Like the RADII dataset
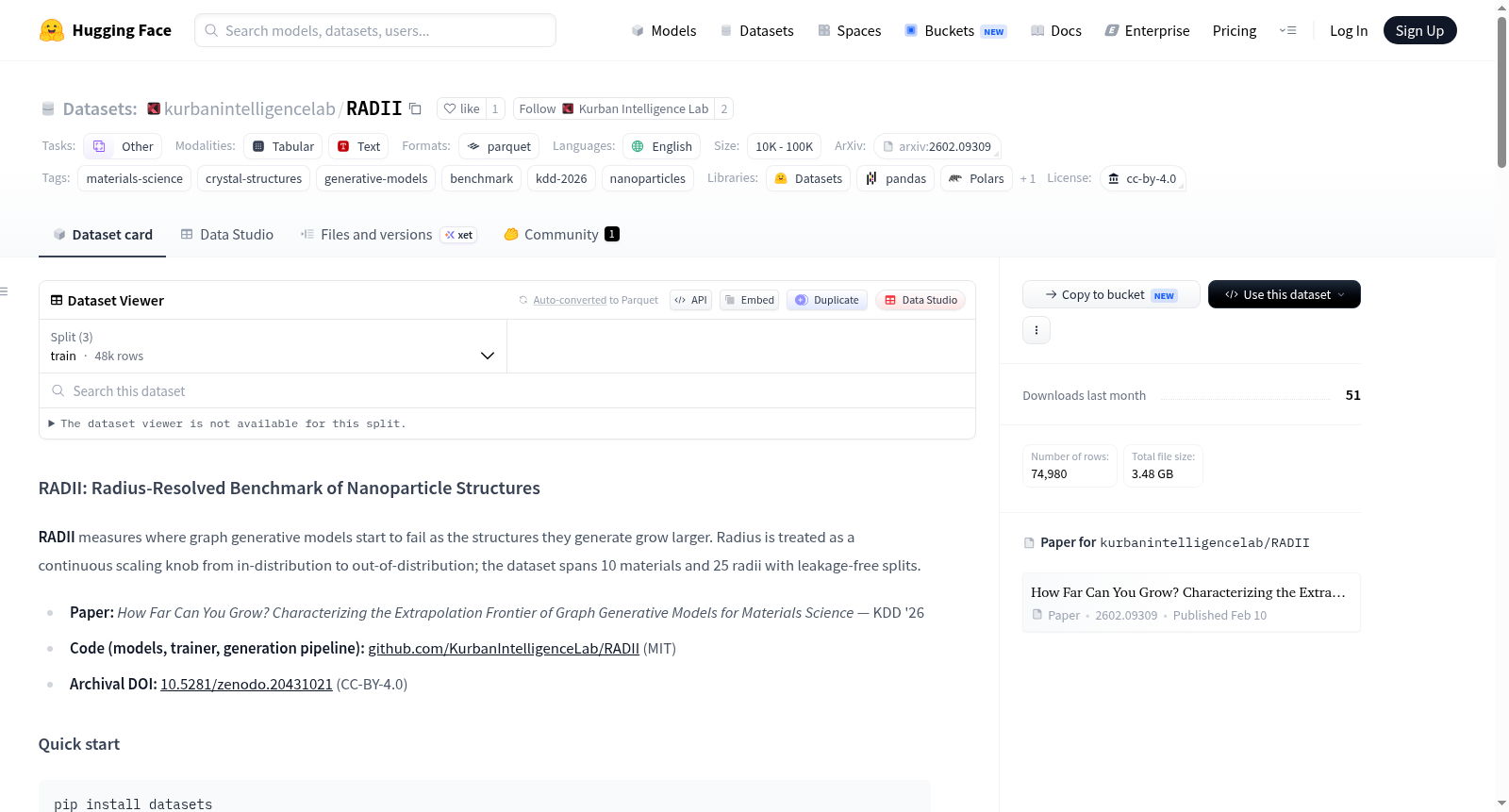The width and height of the screenshot is (1509, 812). (x=462, y=108)
